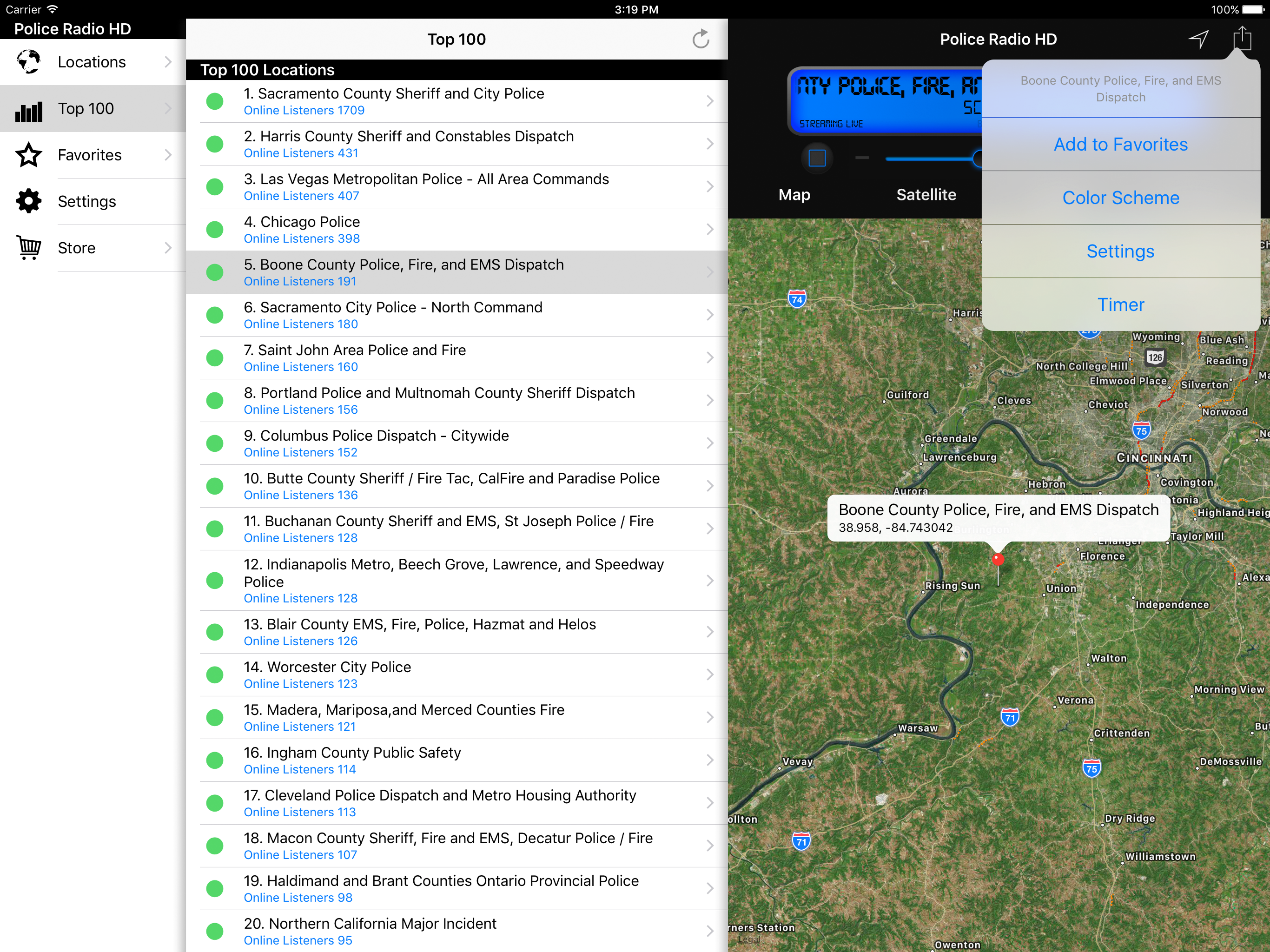Select Timer in the popup menu
Viewport: 1270px width, 952px height.
pyautogui.click(x=1120, y=304)
